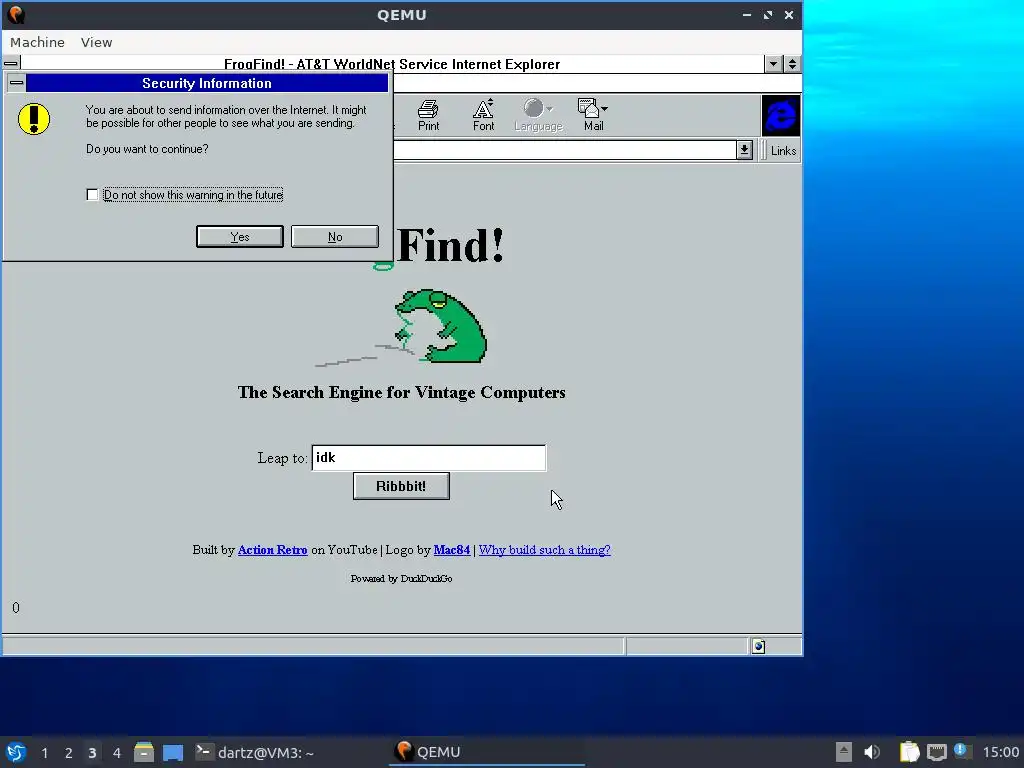Click the 15:00 clock in the tray
The height and width of the screenshot is (768, 1024).
coord(1000,752)
